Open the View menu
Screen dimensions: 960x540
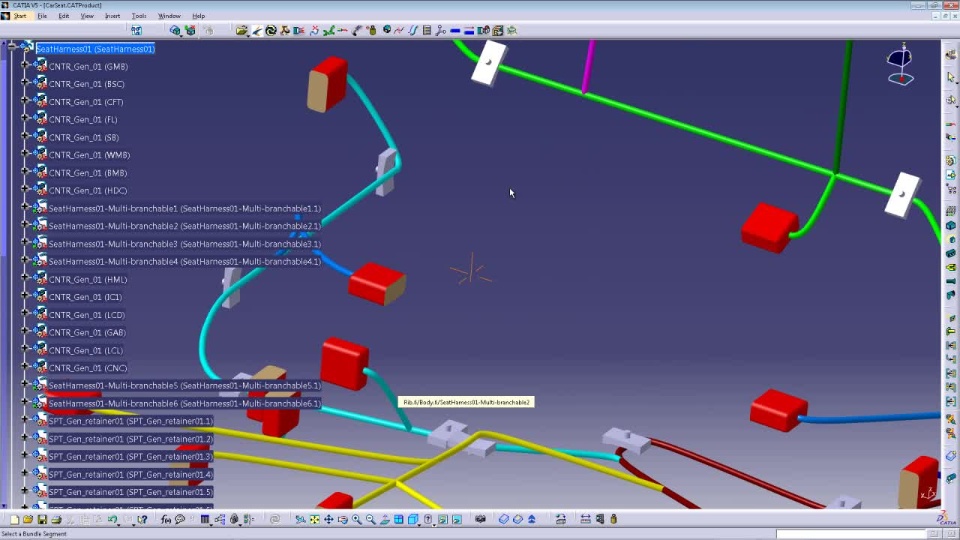click(x=87, y=16)
